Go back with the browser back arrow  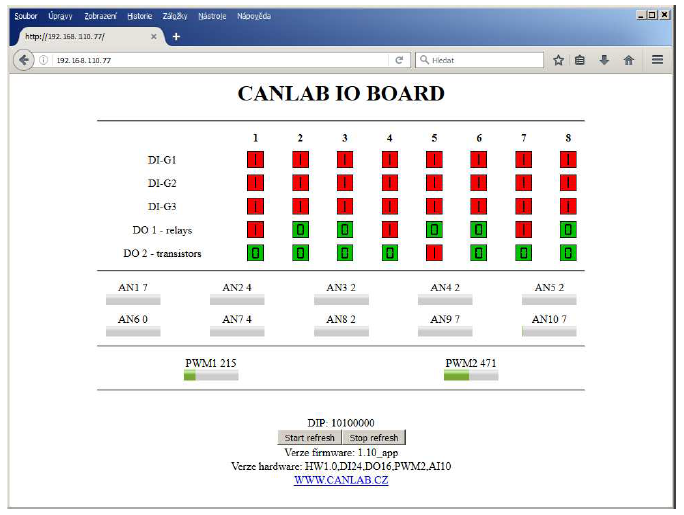[x=24, y=60]
